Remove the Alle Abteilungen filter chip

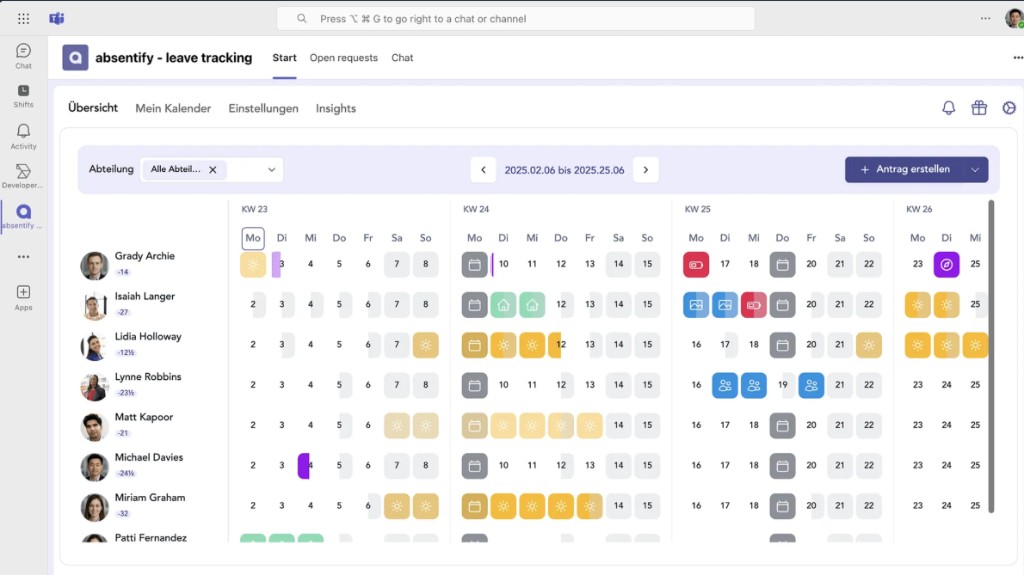pos(213,170)
